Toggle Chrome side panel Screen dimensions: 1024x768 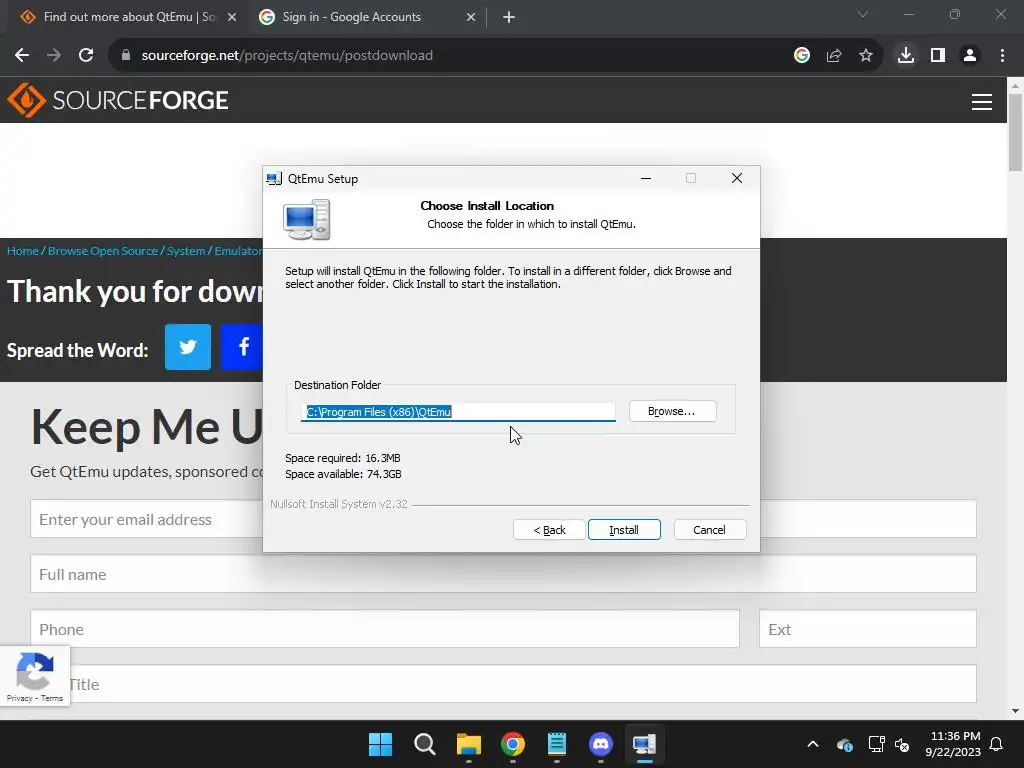[x=938, y=56]
